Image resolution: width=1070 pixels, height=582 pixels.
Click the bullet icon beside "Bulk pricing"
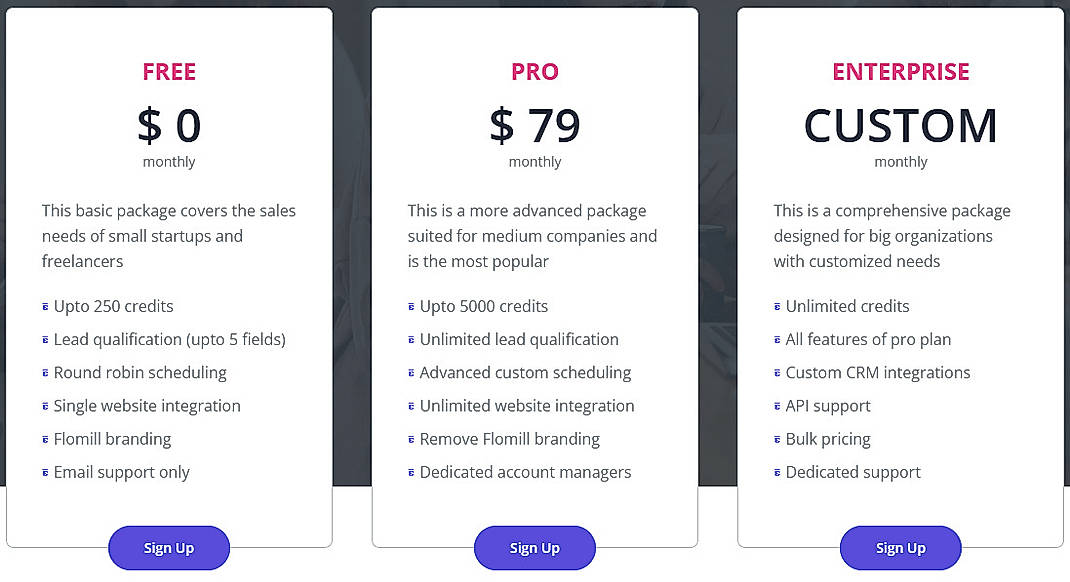[x=776, y=439]
